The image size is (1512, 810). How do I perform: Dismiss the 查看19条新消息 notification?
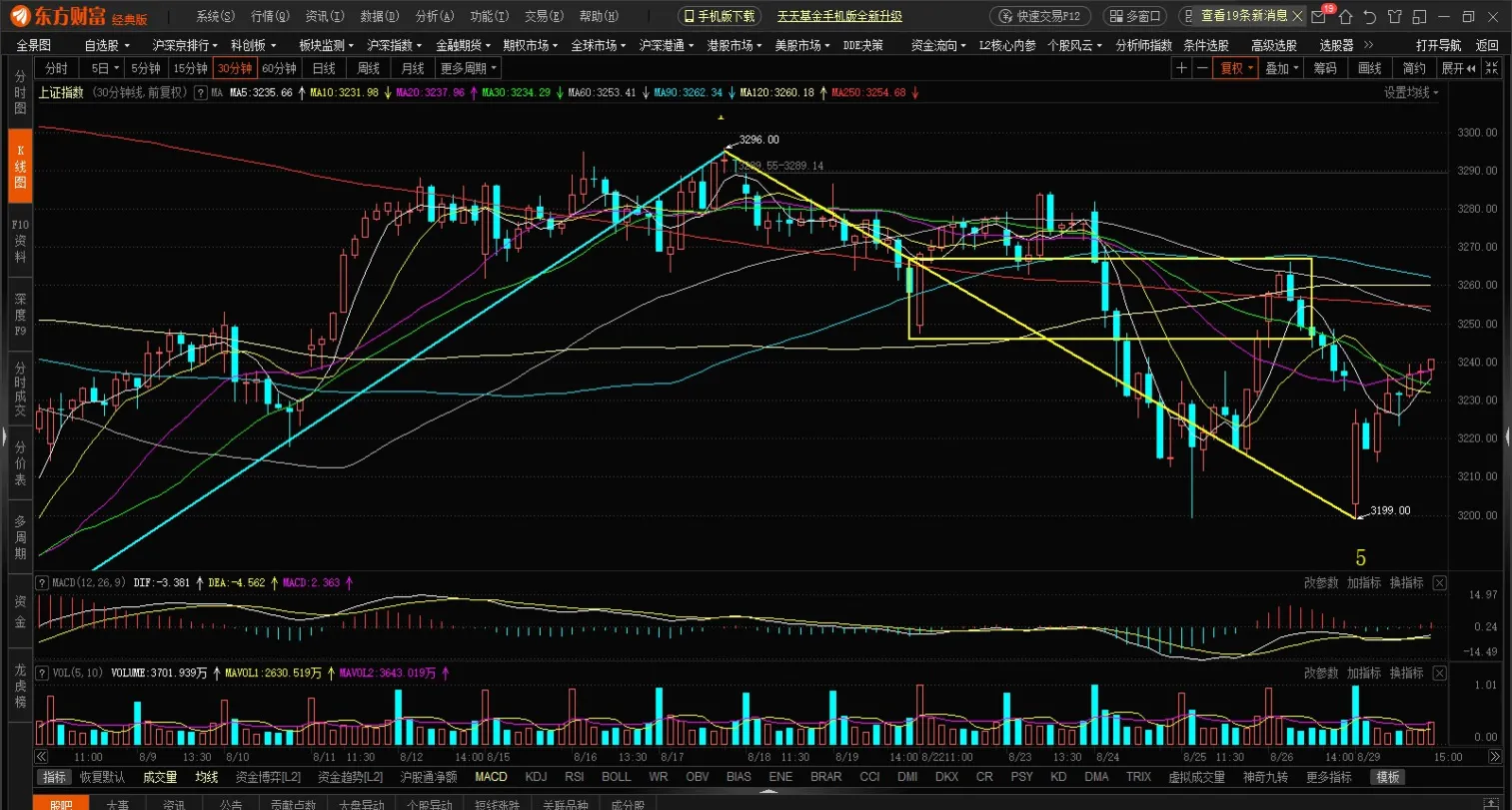click(1298, 16)
